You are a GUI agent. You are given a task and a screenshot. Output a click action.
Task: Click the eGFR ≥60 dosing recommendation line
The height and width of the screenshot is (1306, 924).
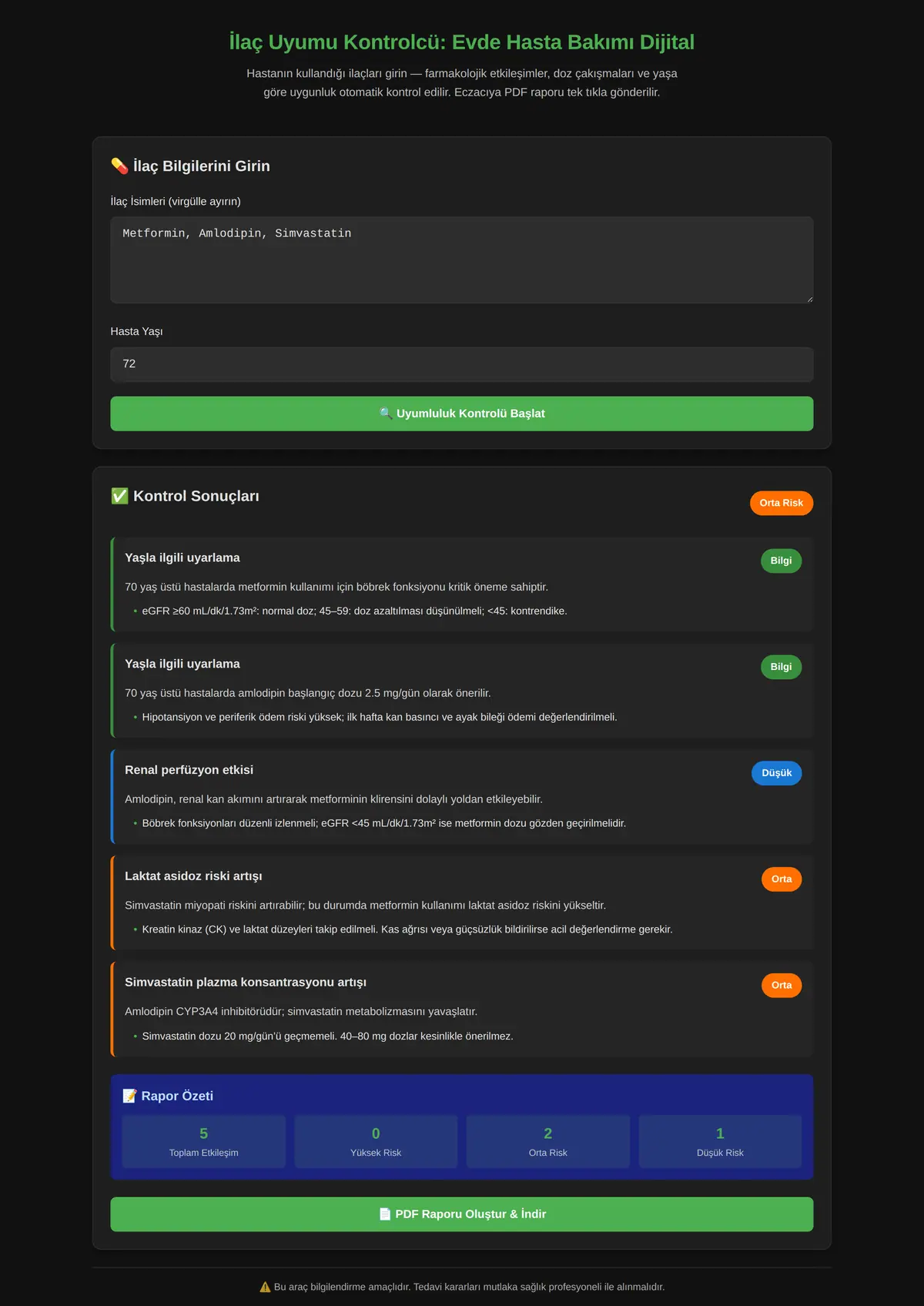[354, 611]
